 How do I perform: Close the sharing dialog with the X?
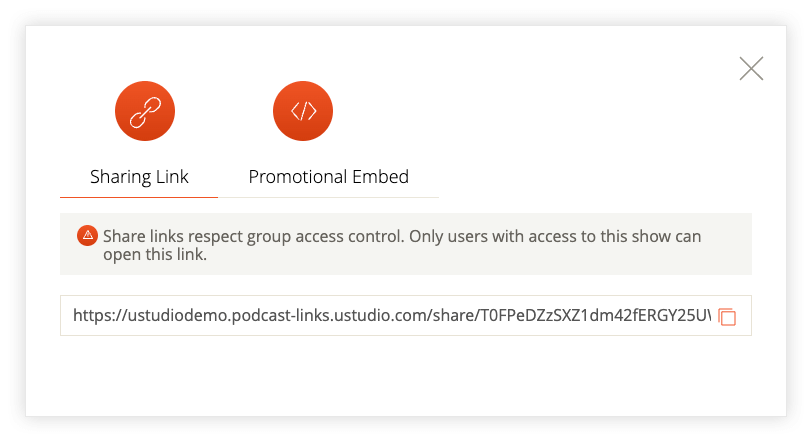pyautogui.click(x=751, y=68)
